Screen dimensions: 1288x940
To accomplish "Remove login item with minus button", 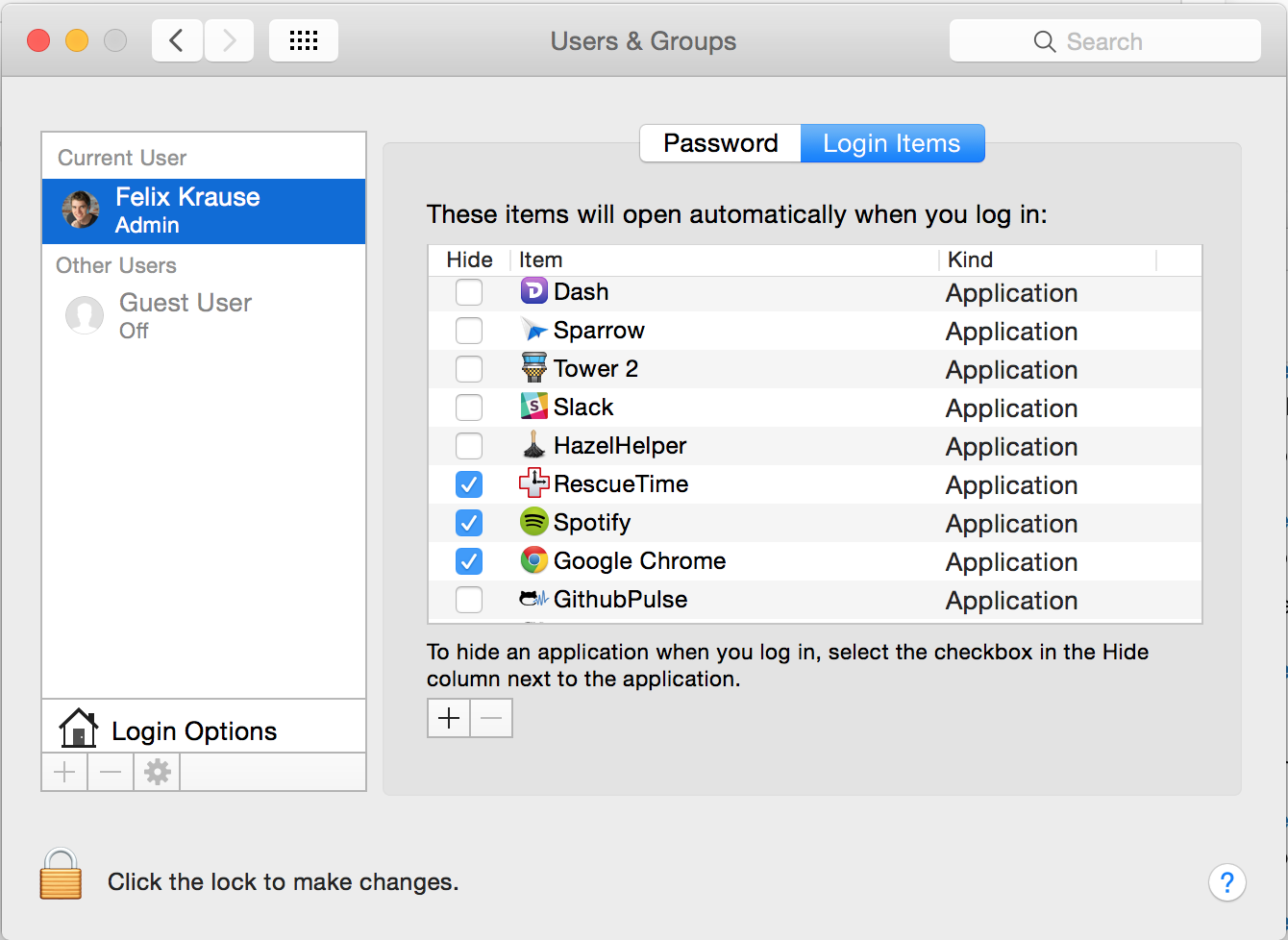I will click(491, 718).
